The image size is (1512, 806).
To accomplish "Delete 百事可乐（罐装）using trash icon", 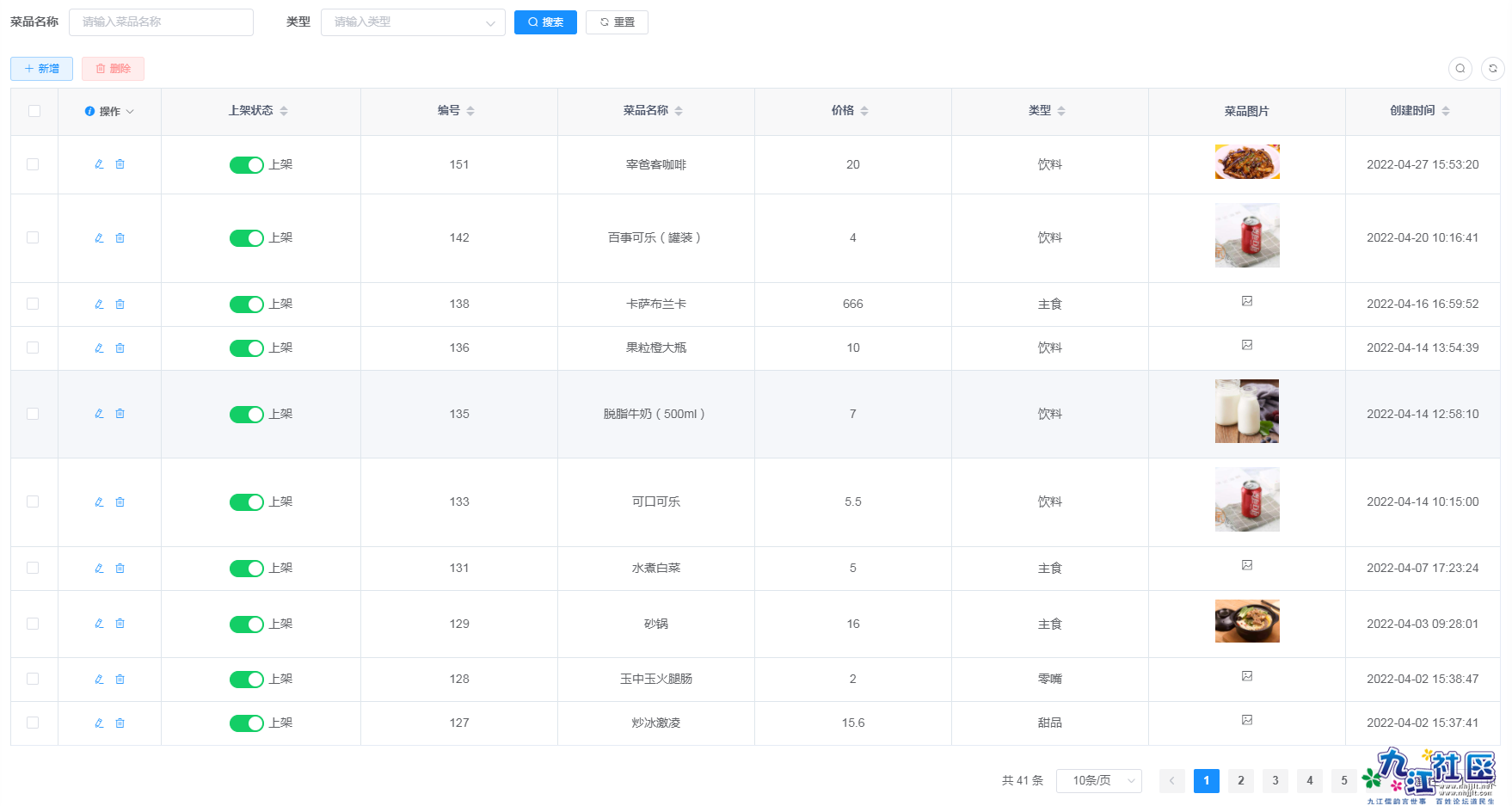I will (x=120, y=237).
